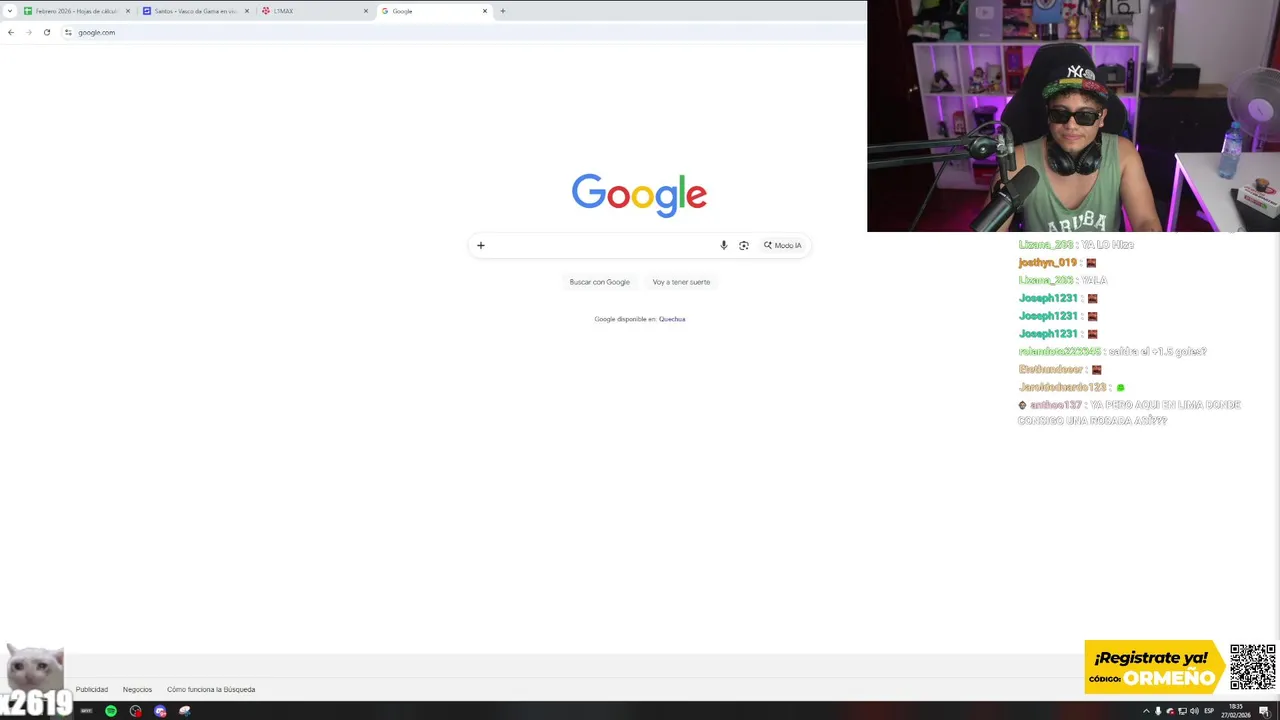1280x720 pixels.
Task: Click chat message 'YA LO Hize'
Action: (x=1108, y=245)
